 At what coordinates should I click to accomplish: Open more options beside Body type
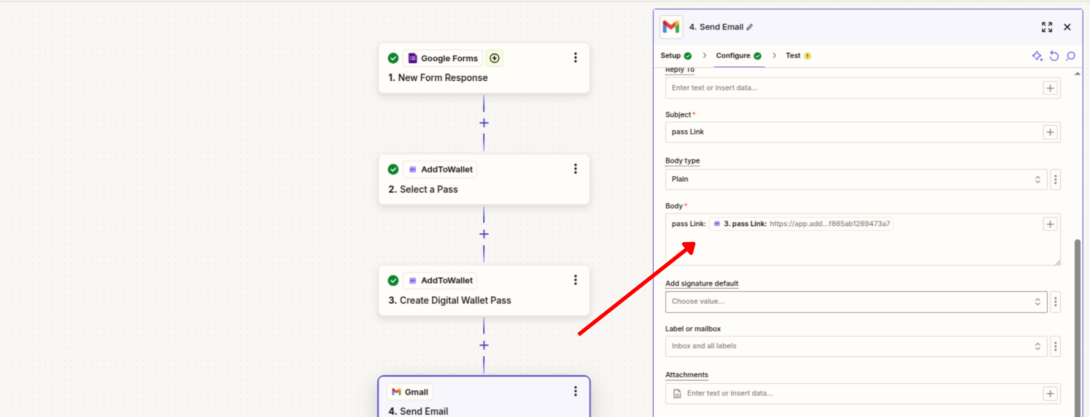pyautogui.click(x=1055, y=179)
